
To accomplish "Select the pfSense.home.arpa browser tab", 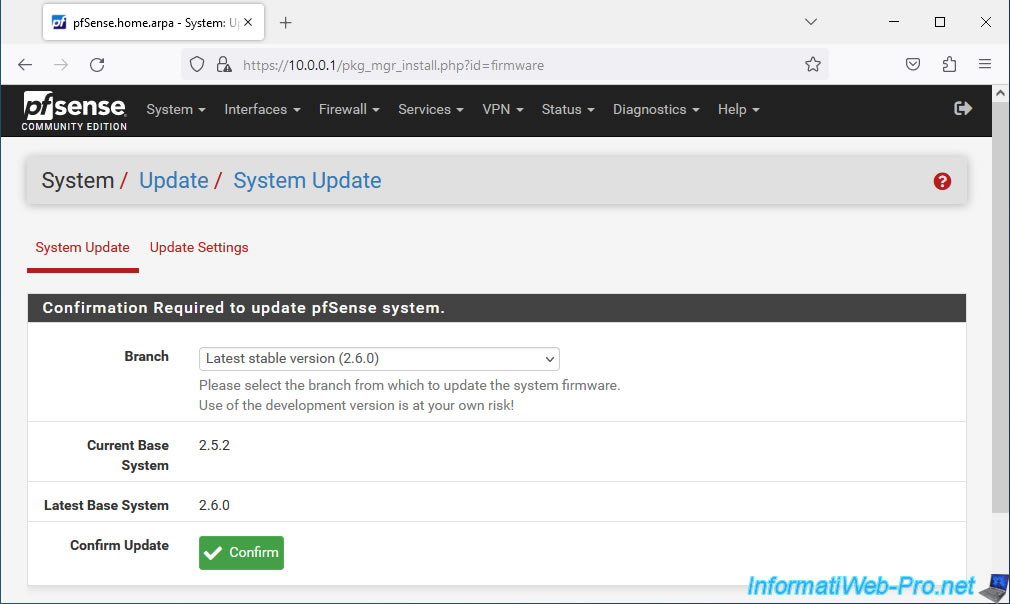I will point(153,23).
